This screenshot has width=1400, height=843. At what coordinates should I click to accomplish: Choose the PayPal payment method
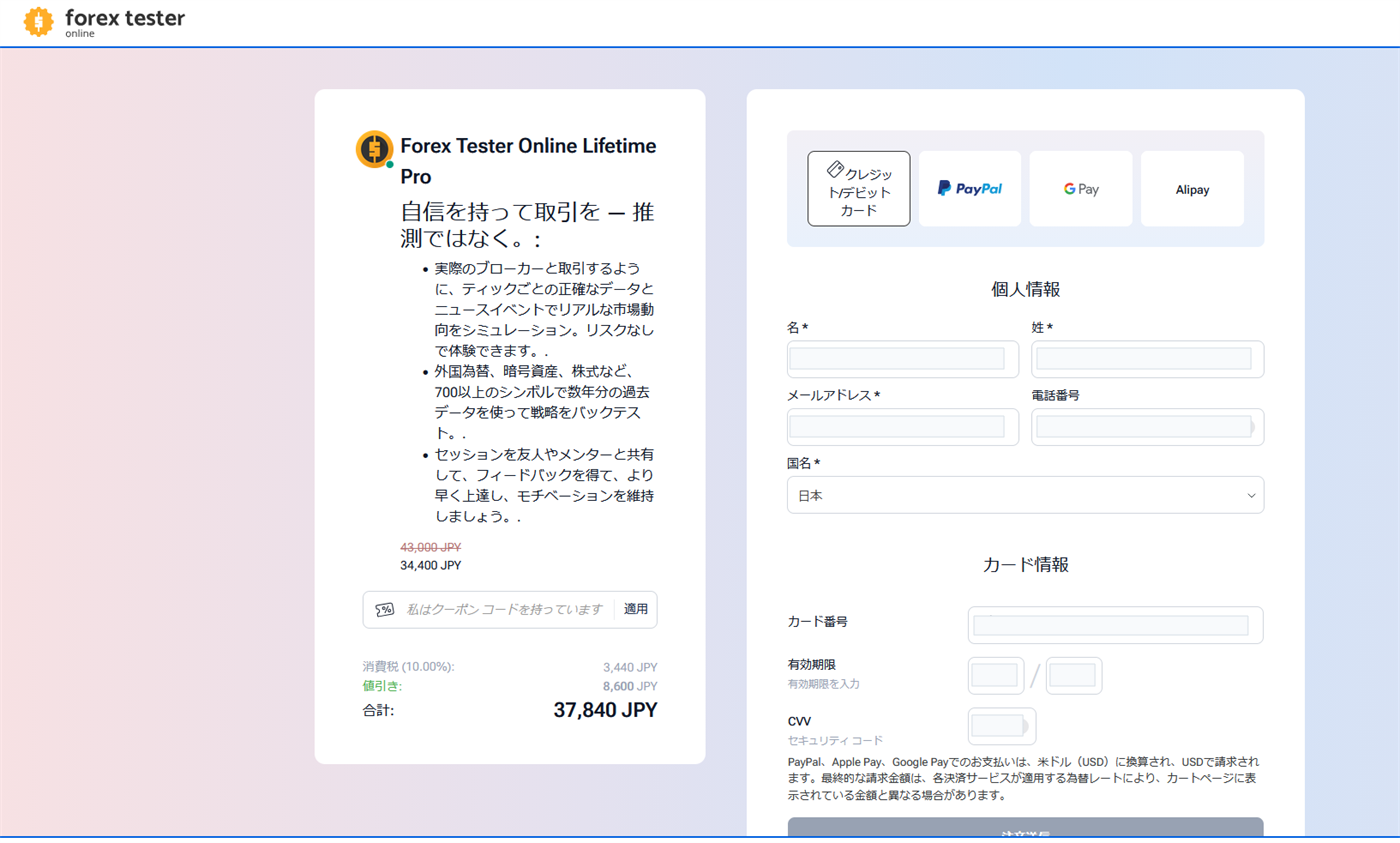(970, 189)
